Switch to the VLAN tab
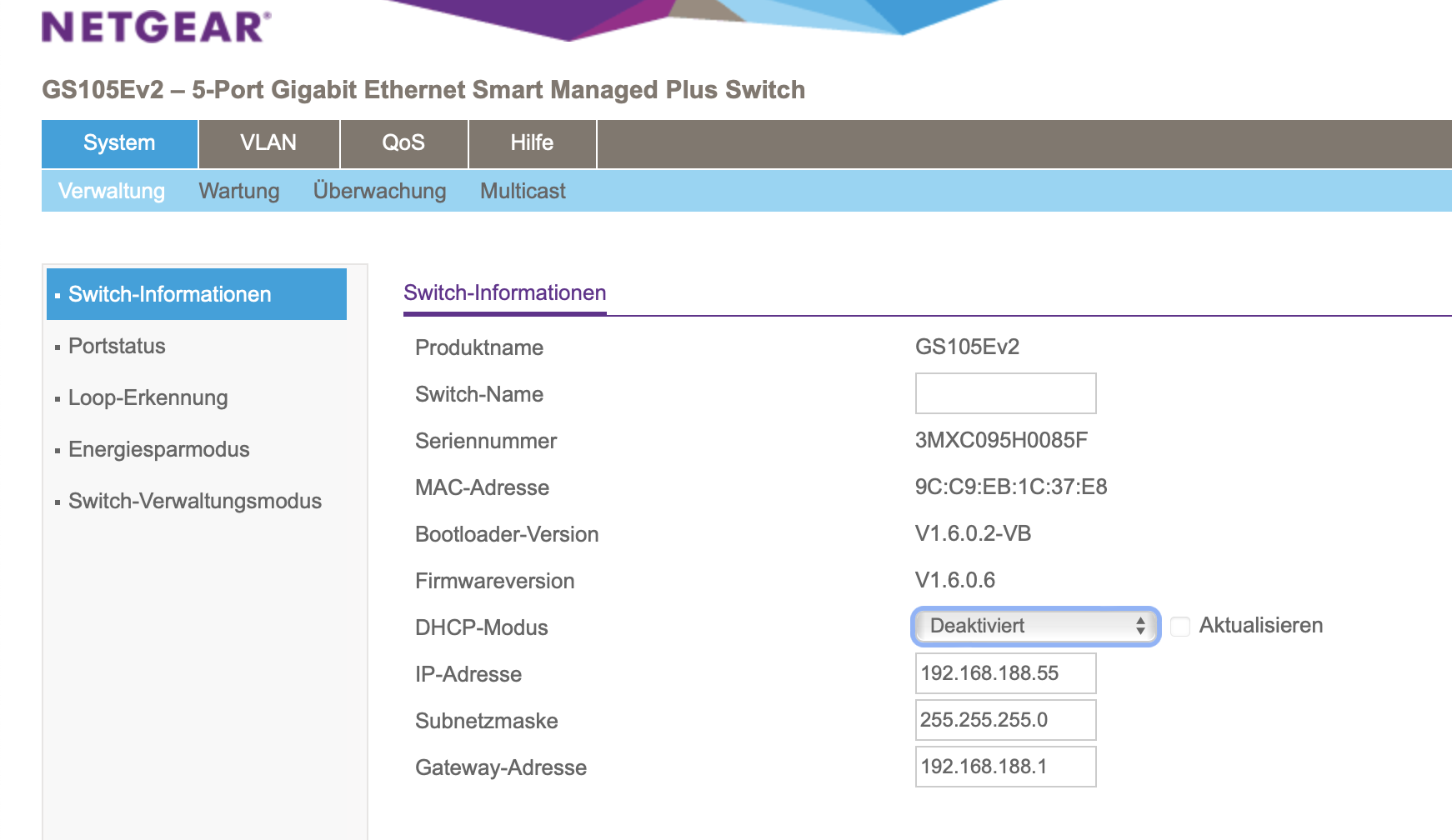Screen dimensions: 1452x840 pos(268,143)
